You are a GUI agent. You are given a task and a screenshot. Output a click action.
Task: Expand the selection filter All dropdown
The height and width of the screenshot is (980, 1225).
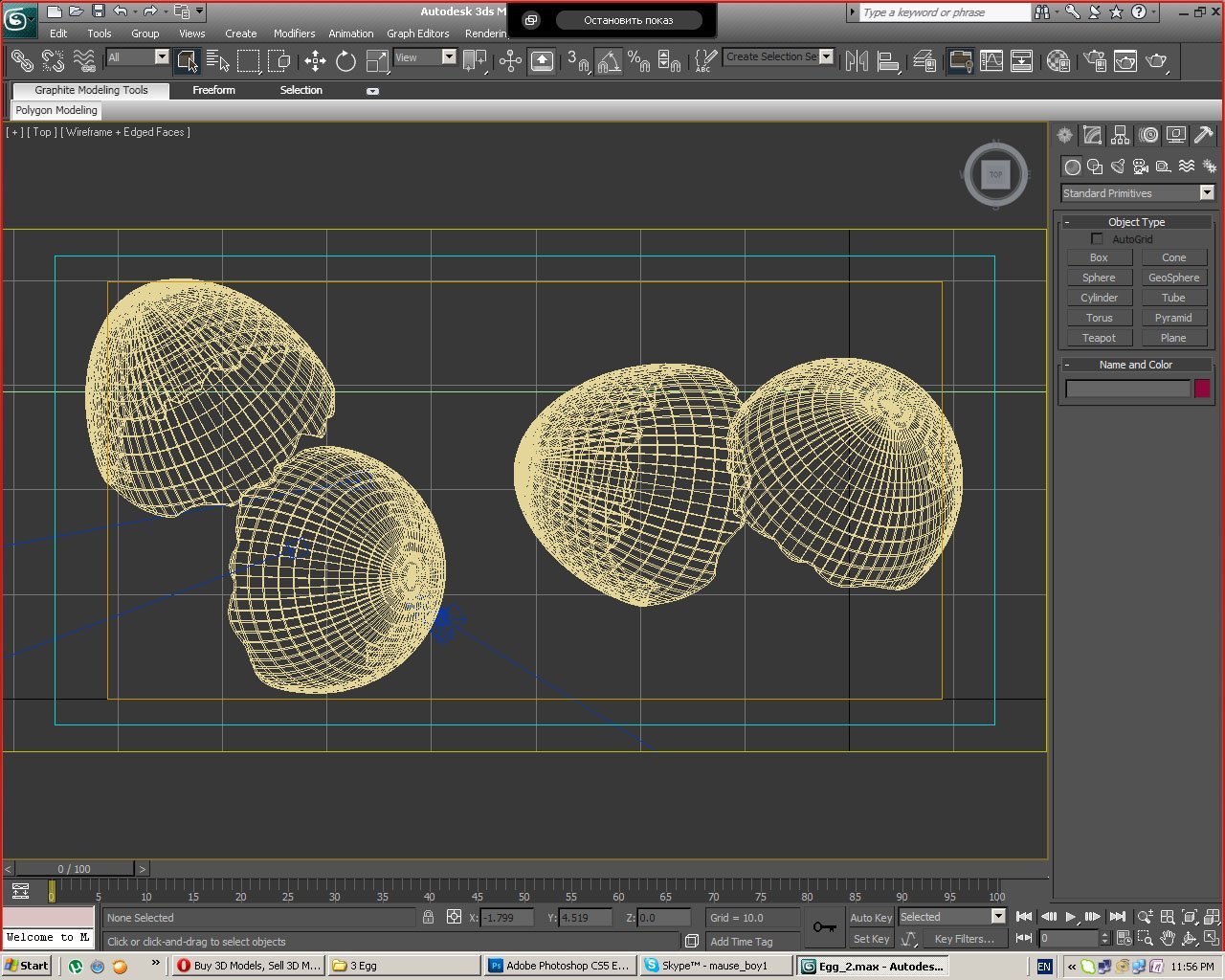coord(161,57)
